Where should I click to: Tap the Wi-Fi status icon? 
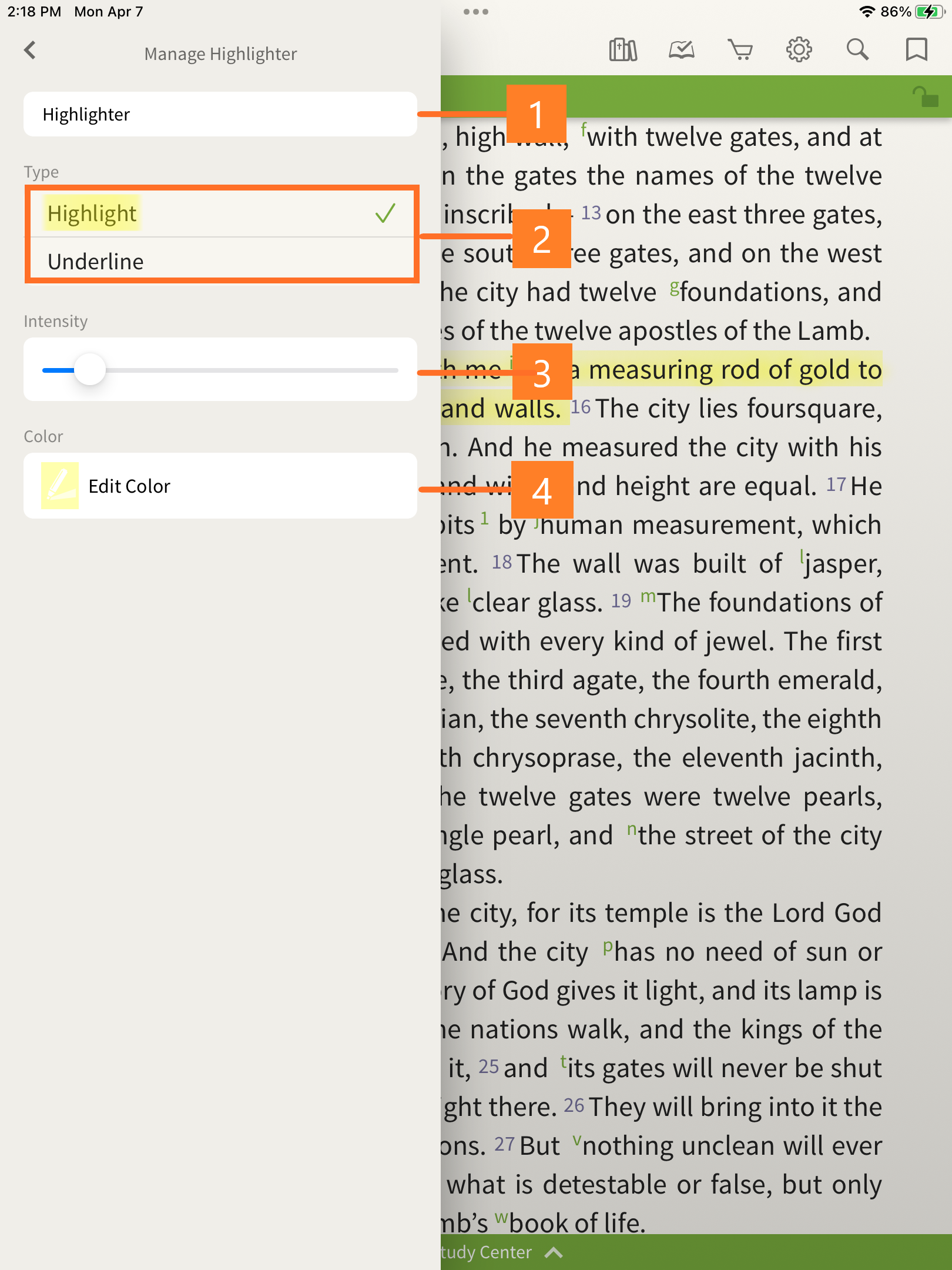(867, 12)
